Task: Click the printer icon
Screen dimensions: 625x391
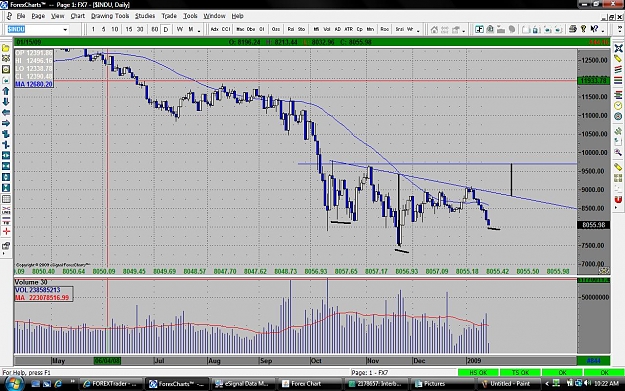Action: point(573,29)
